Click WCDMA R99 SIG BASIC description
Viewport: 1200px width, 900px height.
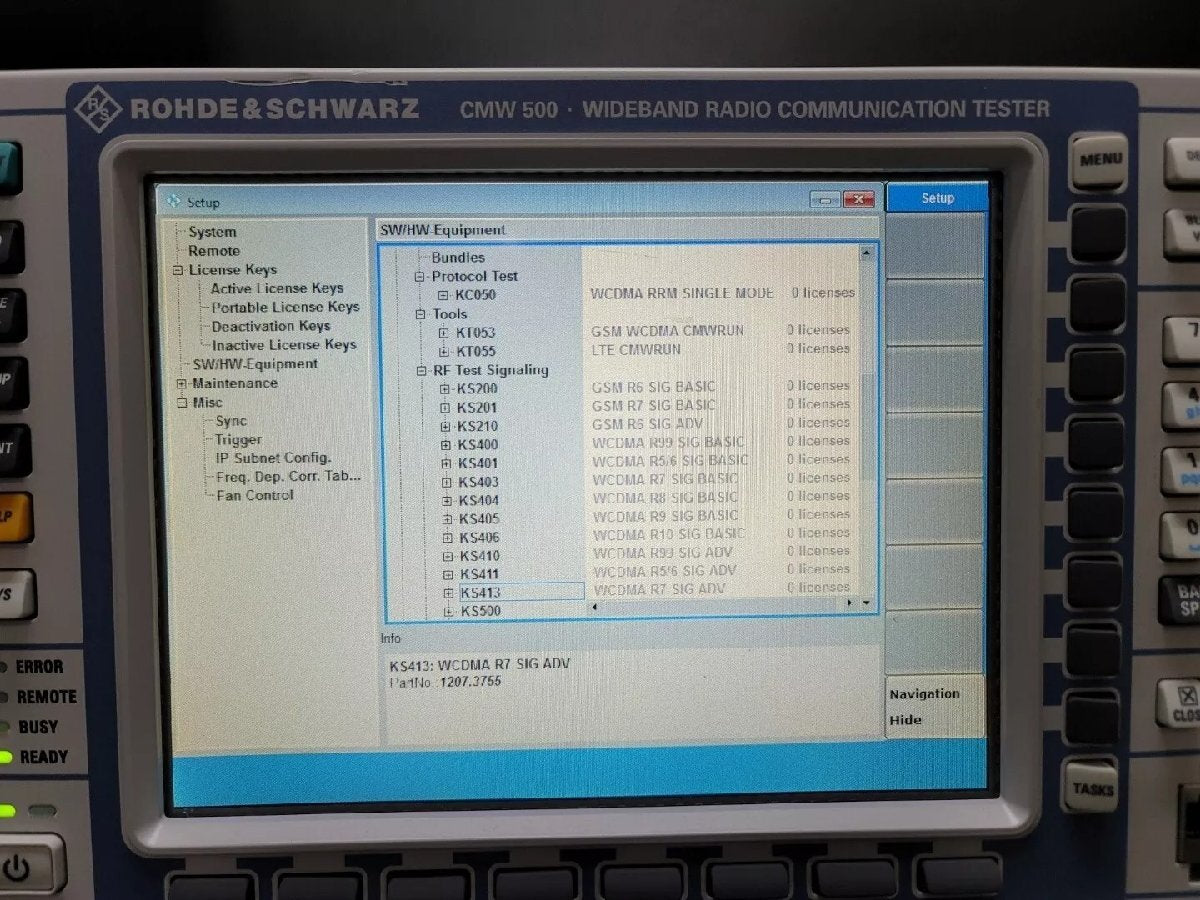pos(668,442)
